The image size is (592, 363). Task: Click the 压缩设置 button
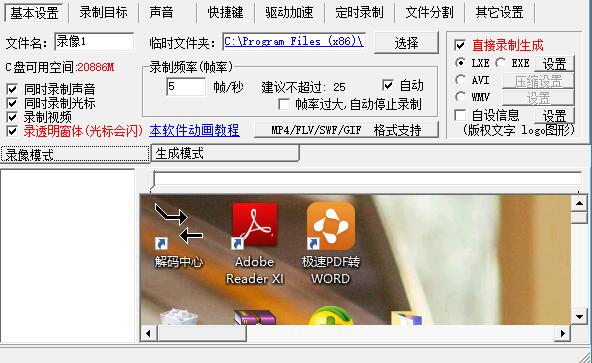pyautogui.click(x=538, y=80)
